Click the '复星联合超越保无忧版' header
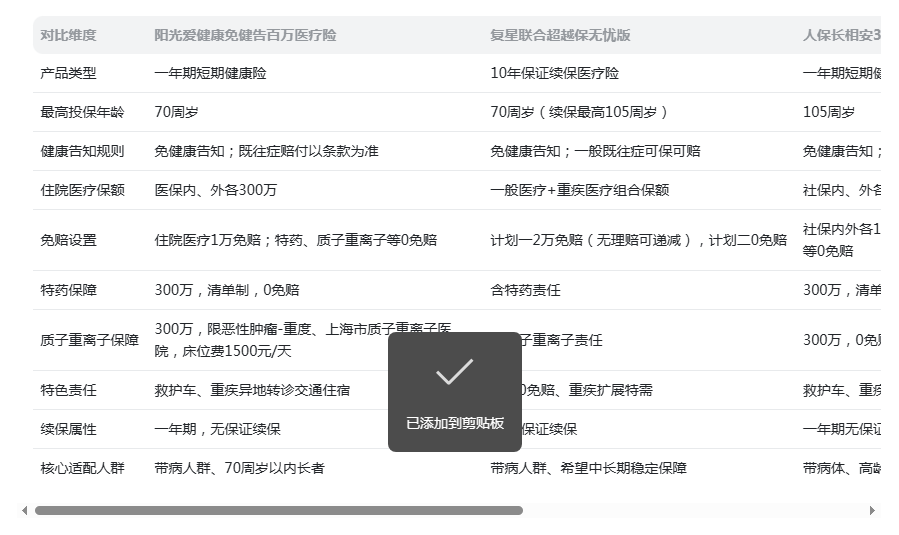 (x=560, y=35)
